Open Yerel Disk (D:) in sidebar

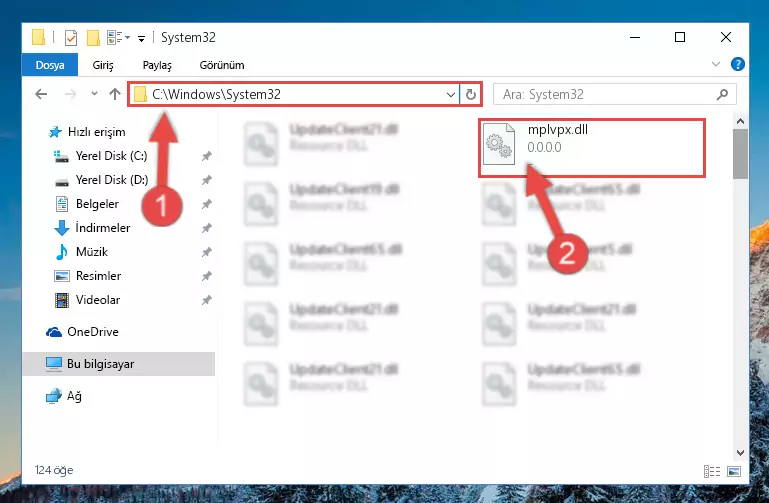click(x=112, y=180)
